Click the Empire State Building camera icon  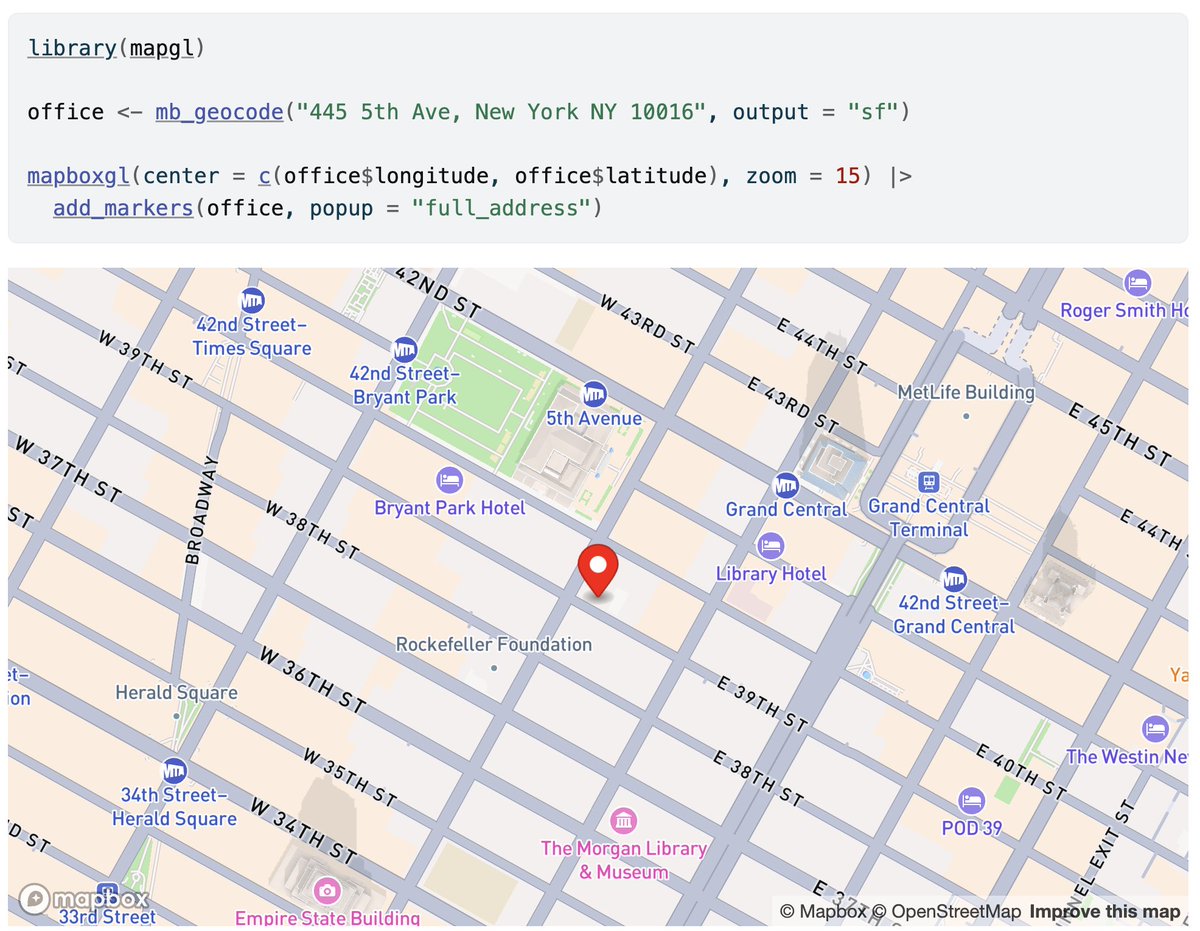pyautogui.click(x=326, y=890)
